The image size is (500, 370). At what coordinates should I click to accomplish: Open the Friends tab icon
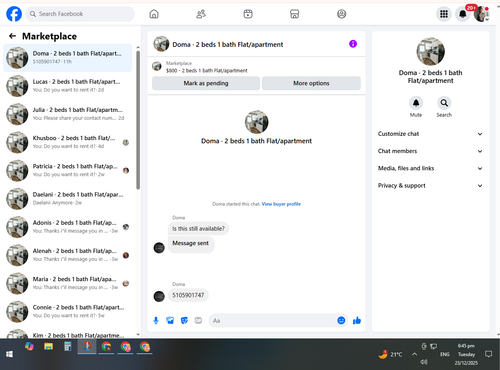201,14
